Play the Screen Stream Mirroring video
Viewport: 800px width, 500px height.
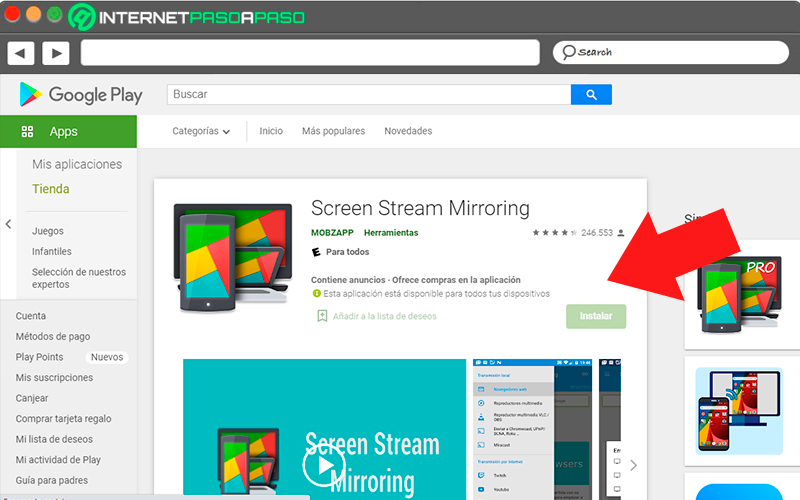(323, 465)
